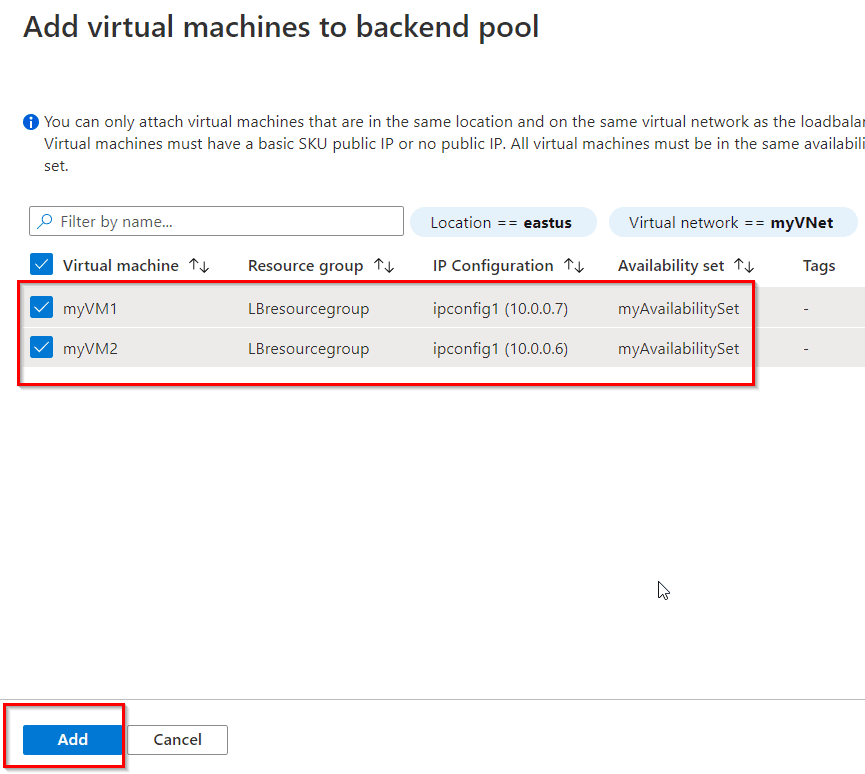The width and height of the screenshot is (865, 774).
Task: Toggle the select-all checkbox in the header row
Action: (40, 264)
